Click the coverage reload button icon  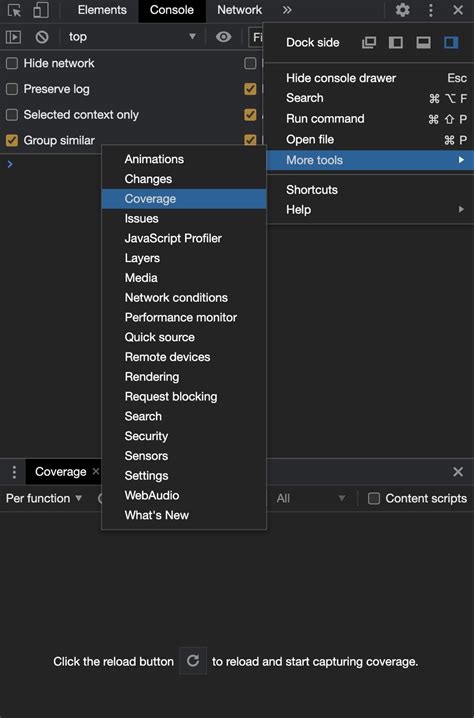(x=193, y=661)
